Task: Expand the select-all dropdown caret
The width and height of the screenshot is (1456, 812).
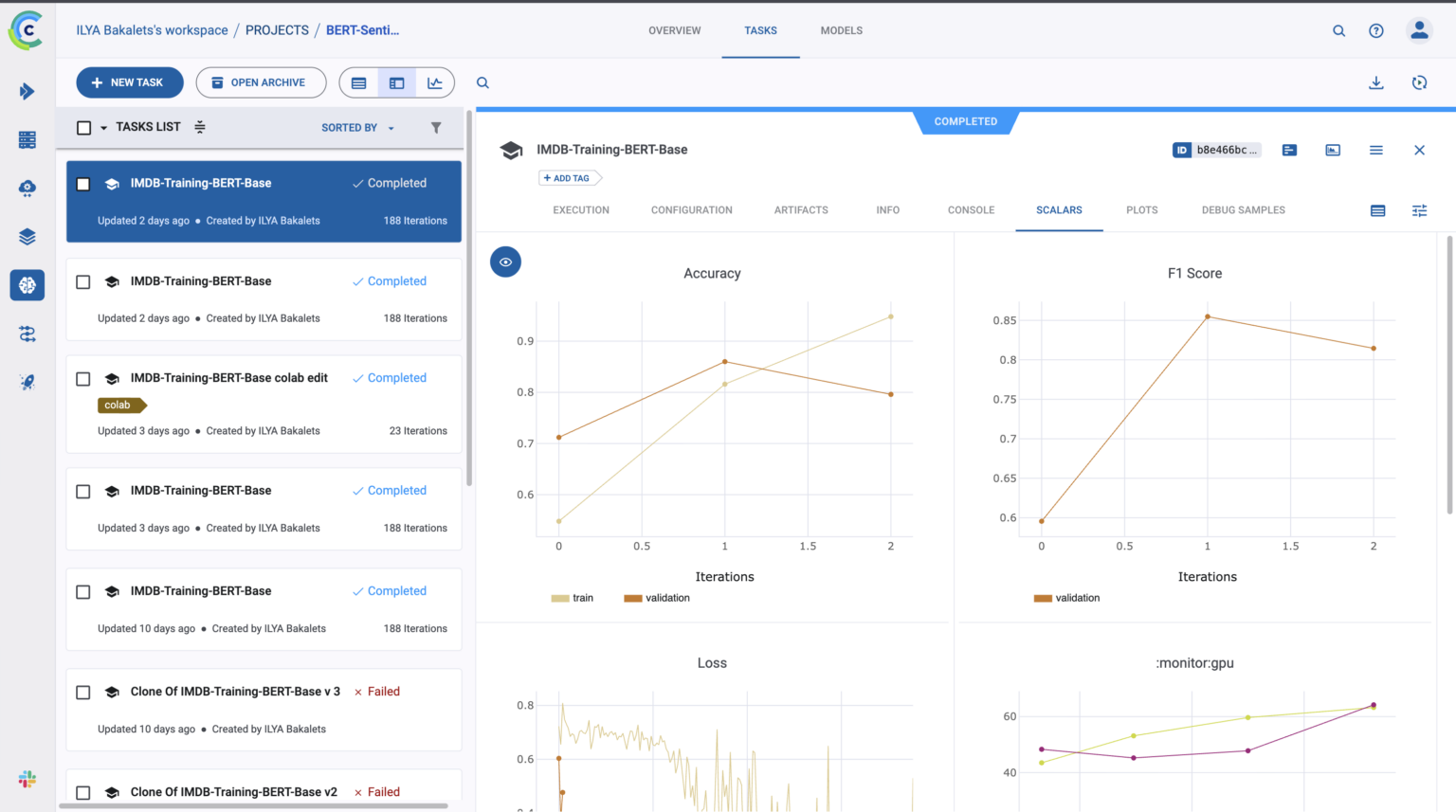Action: click(x=104, y=128)
